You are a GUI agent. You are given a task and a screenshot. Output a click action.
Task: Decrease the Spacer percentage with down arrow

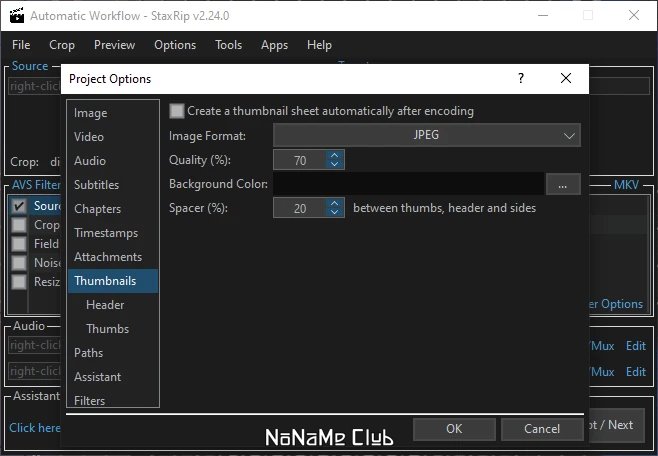click(x=334, y=212)
